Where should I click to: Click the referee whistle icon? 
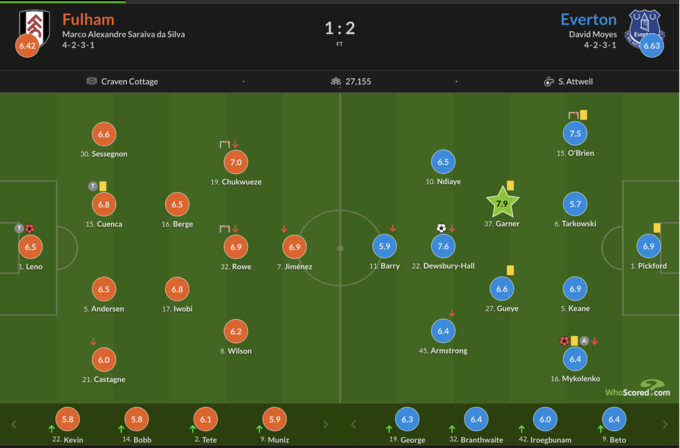click(549, 82)
